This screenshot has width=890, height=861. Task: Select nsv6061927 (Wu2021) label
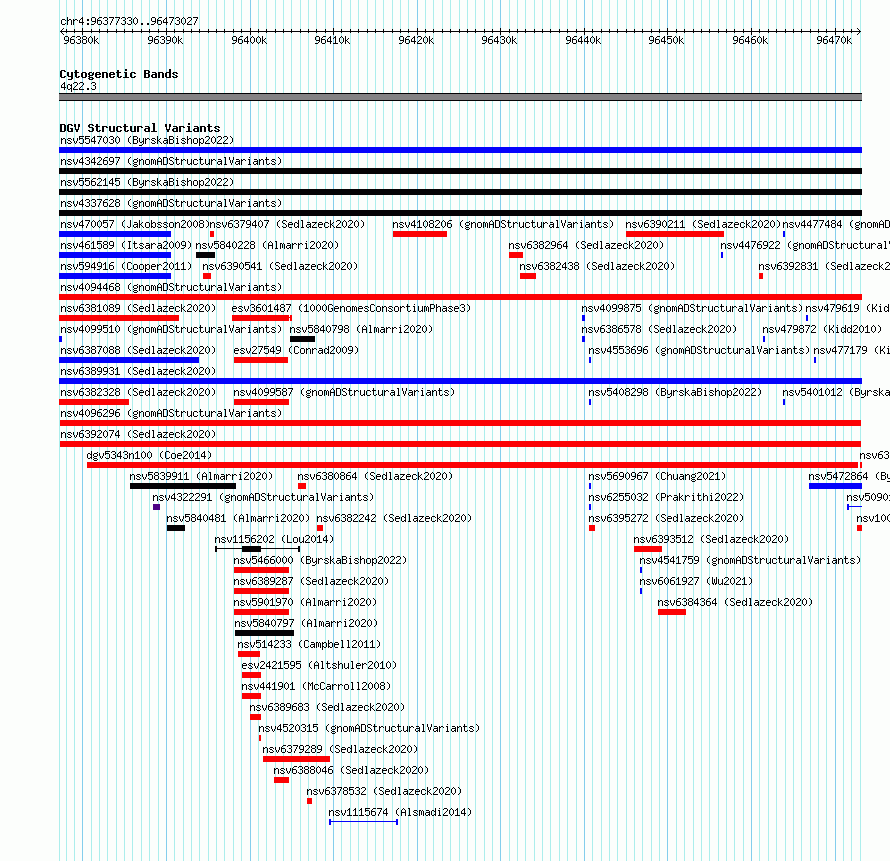pyautogui.click(x=696, y=581)
